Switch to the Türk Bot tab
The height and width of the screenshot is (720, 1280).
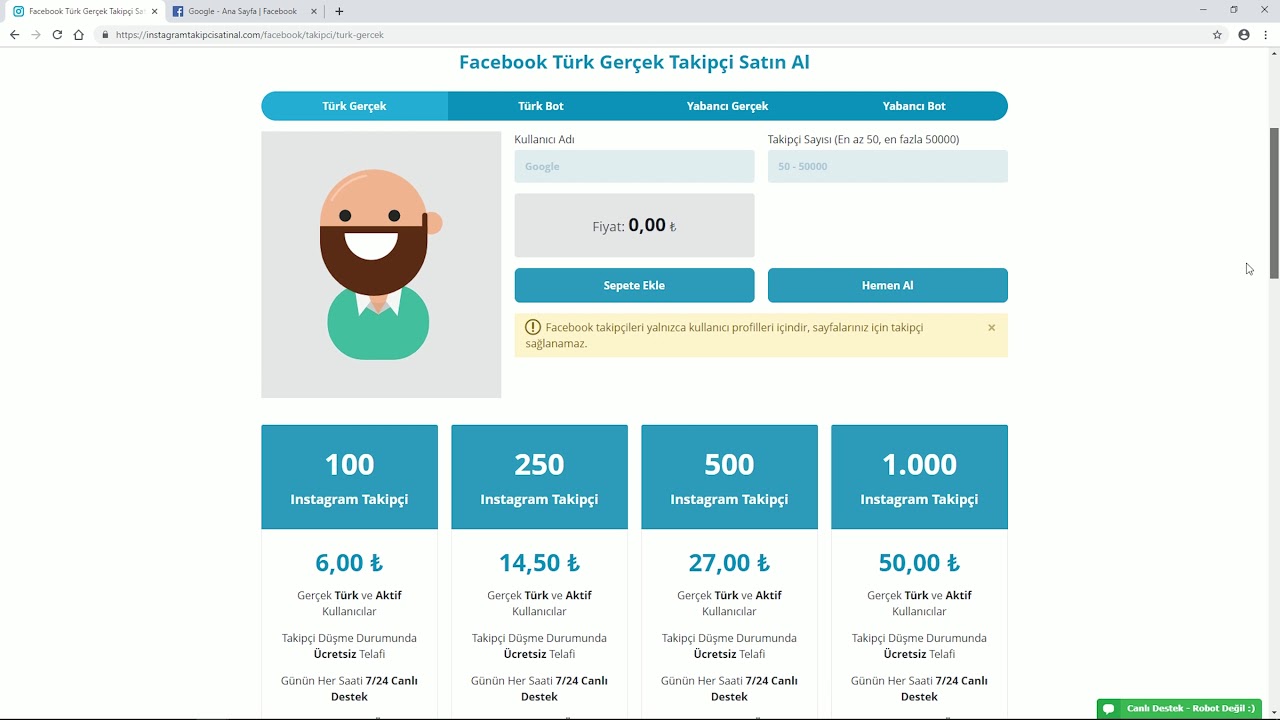541,106
